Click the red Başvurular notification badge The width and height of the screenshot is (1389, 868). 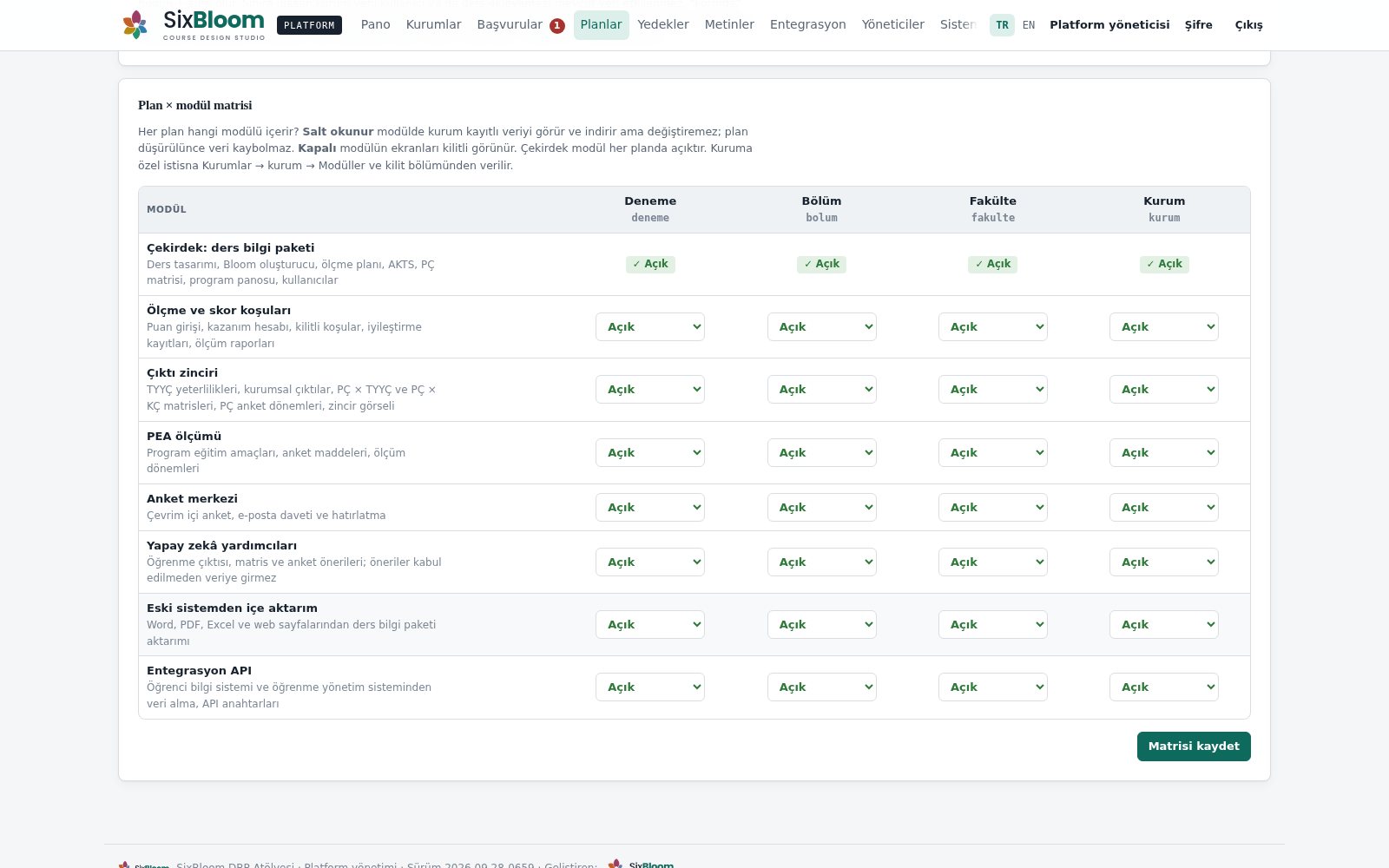pyautogui.click(x=557, y=26)
